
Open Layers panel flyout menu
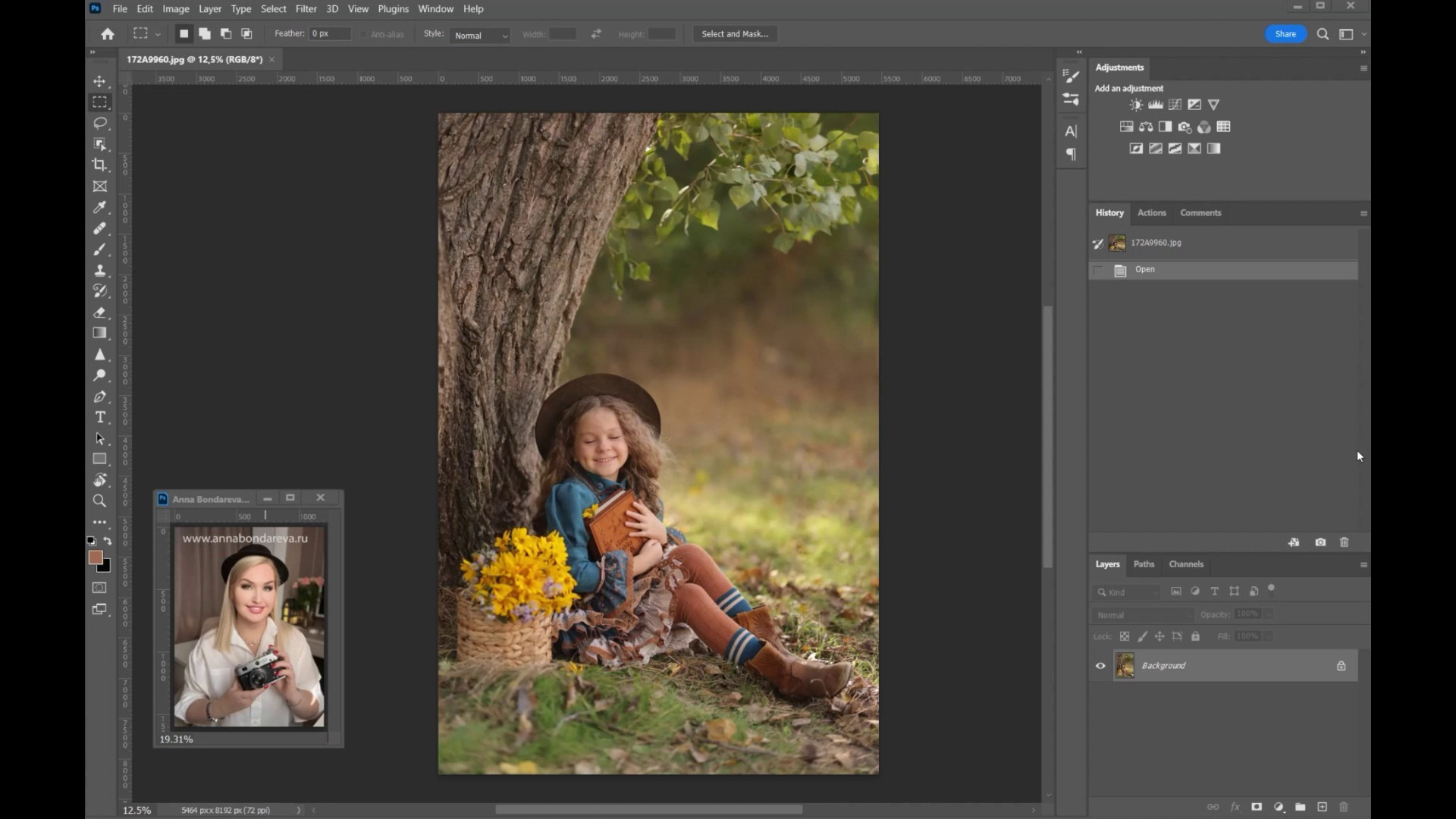click(1363, 565)
